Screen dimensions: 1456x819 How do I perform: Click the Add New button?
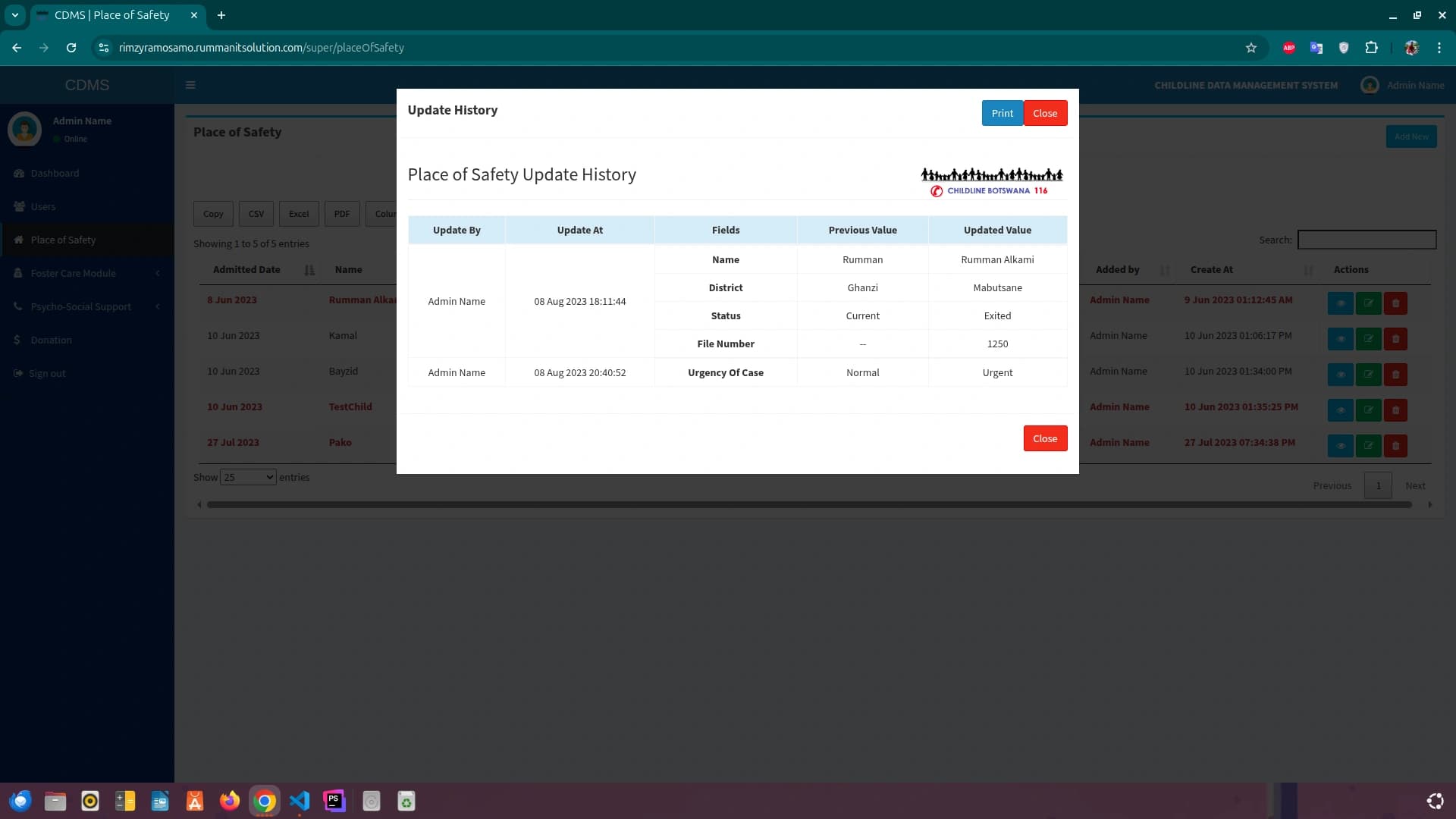[1411, 136]
